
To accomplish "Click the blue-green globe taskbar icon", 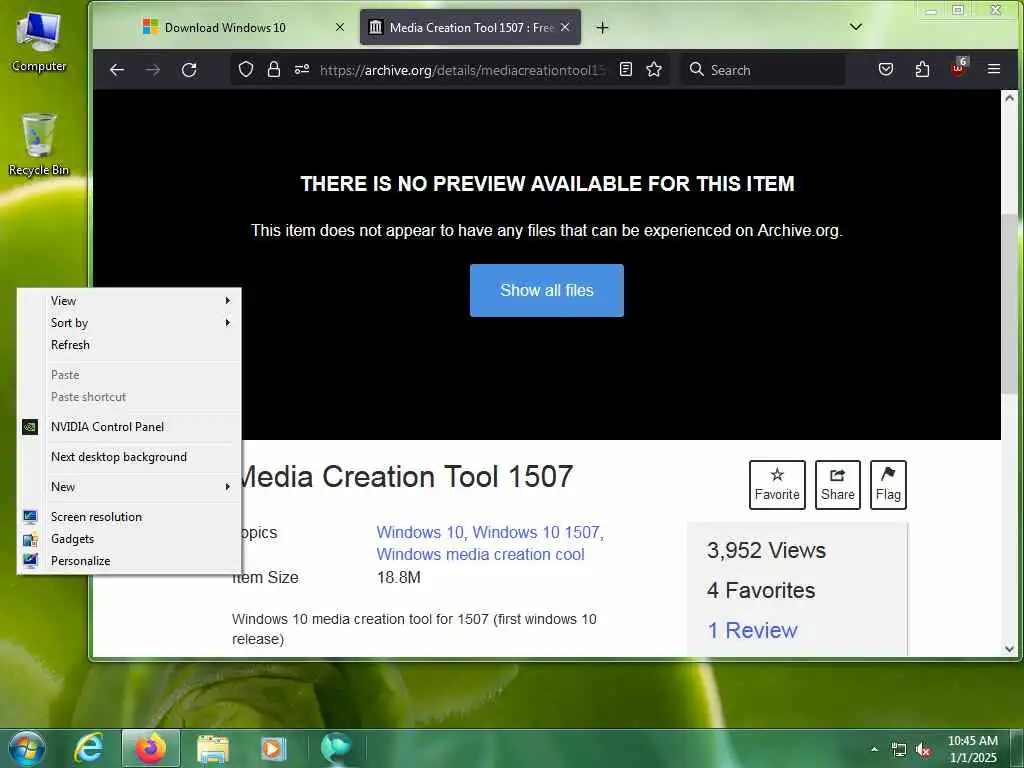I will coord(336,748).
